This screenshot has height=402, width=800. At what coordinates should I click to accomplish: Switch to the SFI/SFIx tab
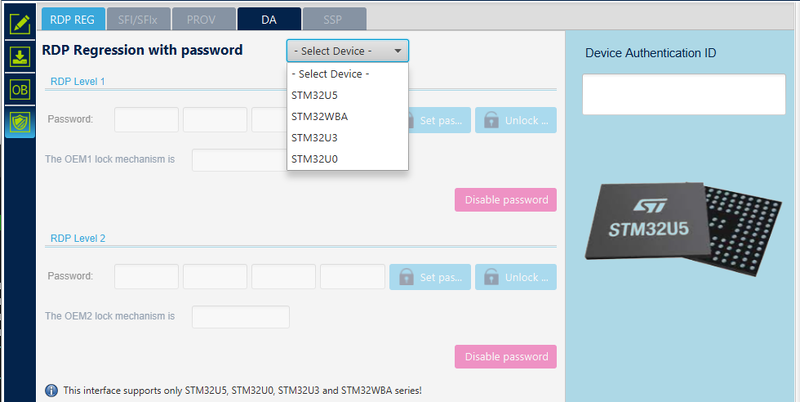[138, 19]
